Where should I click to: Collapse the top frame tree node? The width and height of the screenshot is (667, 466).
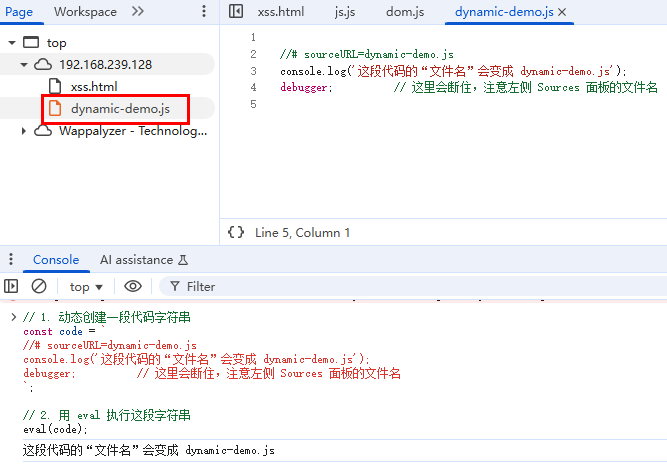tap(12, 43)
